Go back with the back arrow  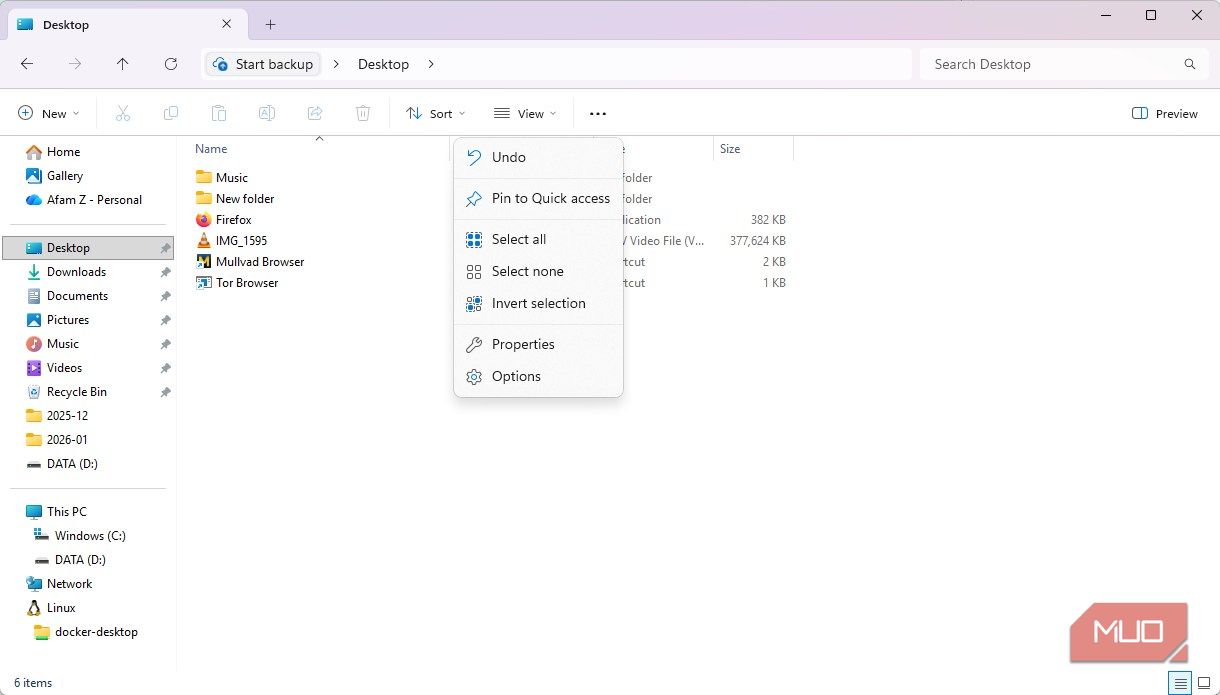click(27, 64)
